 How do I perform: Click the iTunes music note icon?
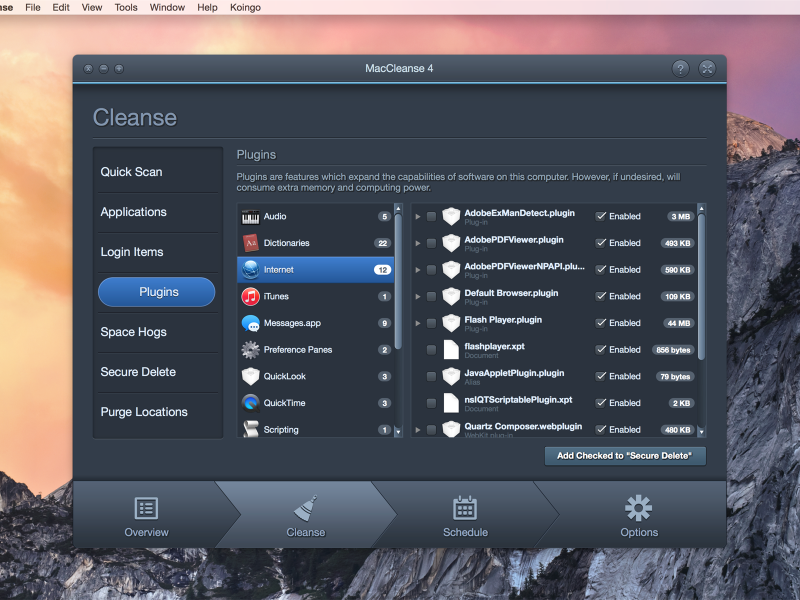[250, 296]
